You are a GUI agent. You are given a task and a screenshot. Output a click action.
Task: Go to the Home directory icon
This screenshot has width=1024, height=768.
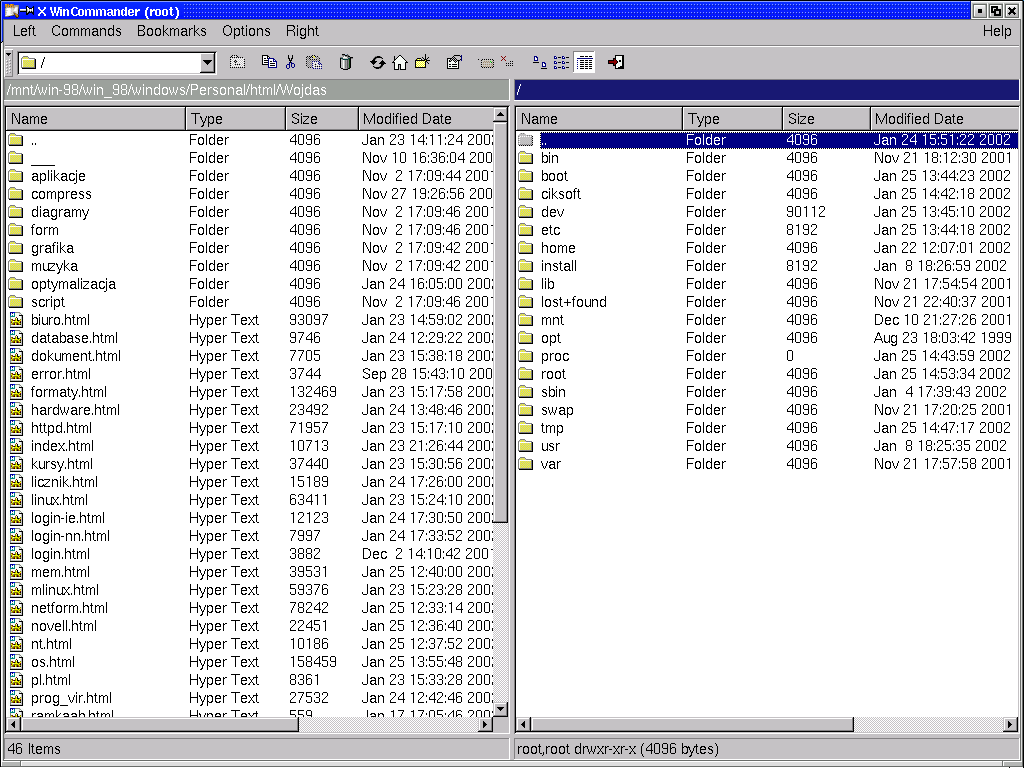pos(400,62)
